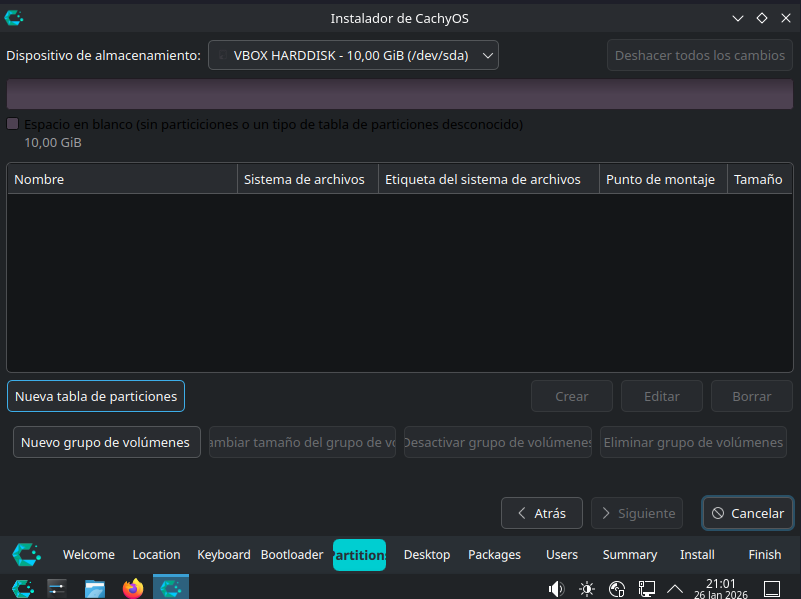Click the Nombre column header
801x599 pixels.
point(122,180)
